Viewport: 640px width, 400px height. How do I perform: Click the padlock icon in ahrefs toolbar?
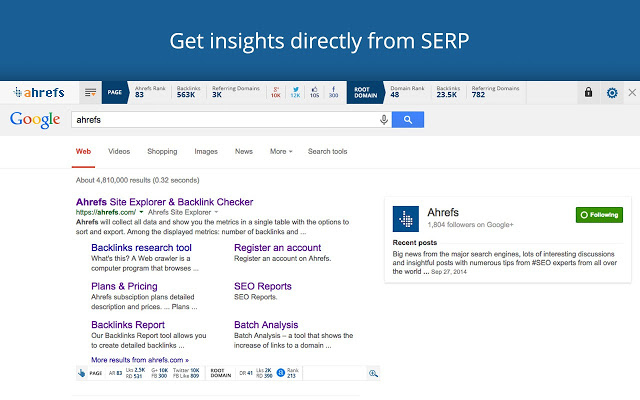coord(588,92)
